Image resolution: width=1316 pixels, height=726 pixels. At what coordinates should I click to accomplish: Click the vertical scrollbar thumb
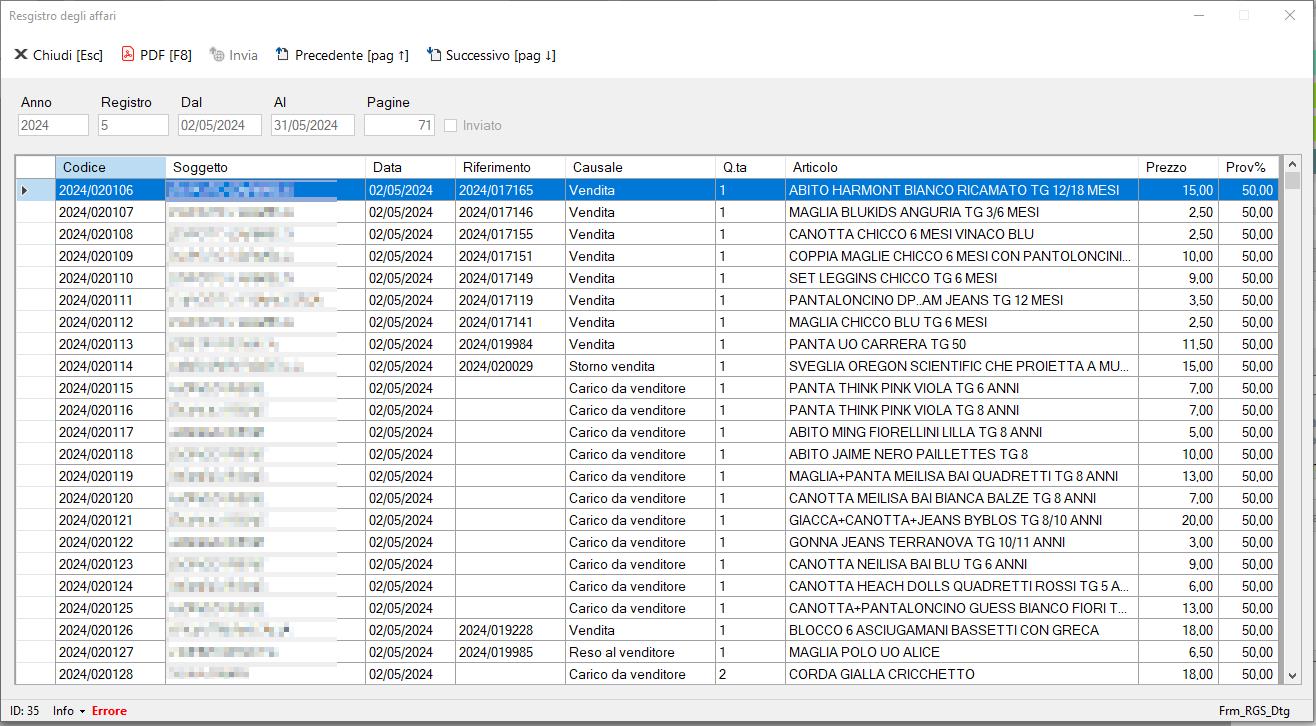1292,181
